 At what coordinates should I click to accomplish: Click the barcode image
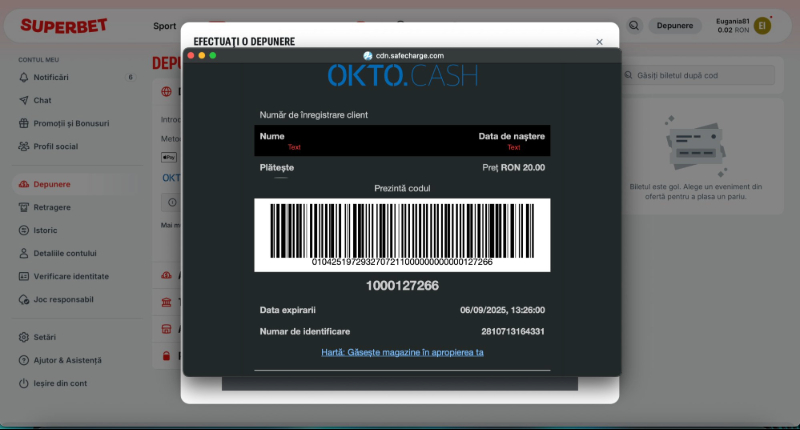click(x=402, y=235)
